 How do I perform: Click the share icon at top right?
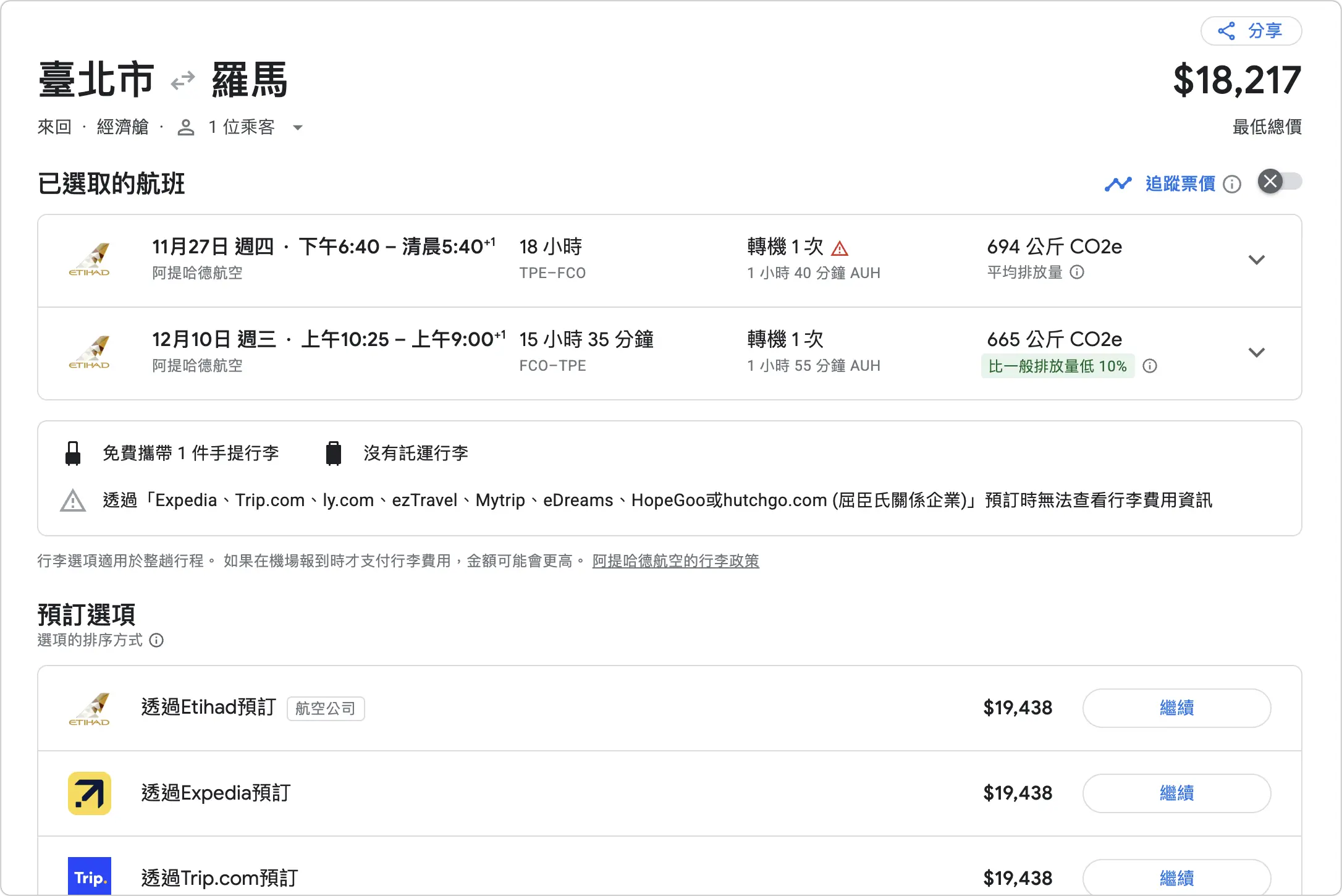(x=1226, y=31)
